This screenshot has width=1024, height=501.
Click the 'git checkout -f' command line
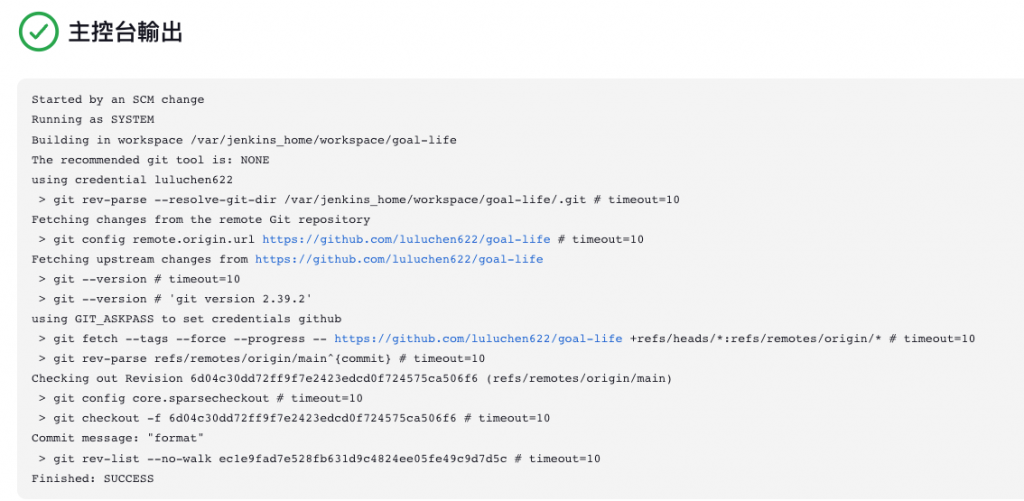(x=294, y=419)
